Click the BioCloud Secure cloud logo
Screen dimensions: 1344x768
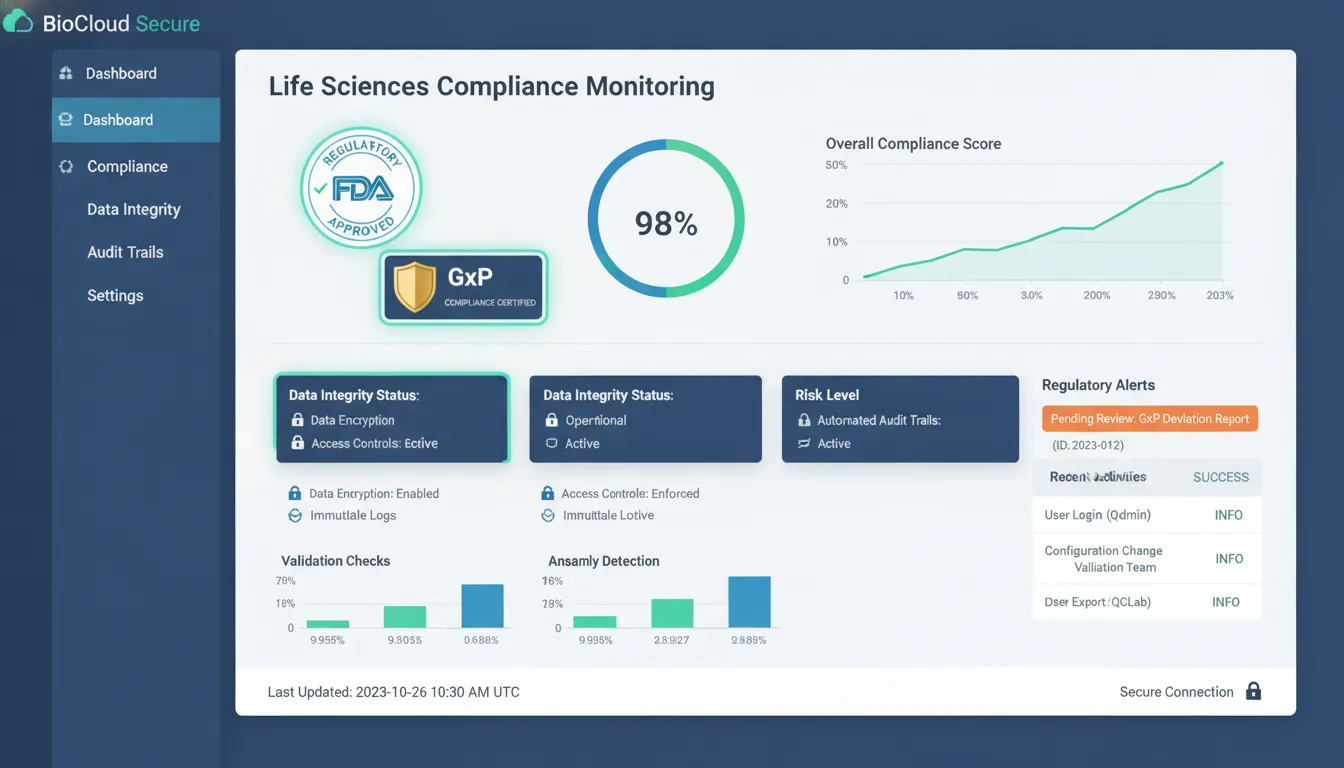coord(19,21)
